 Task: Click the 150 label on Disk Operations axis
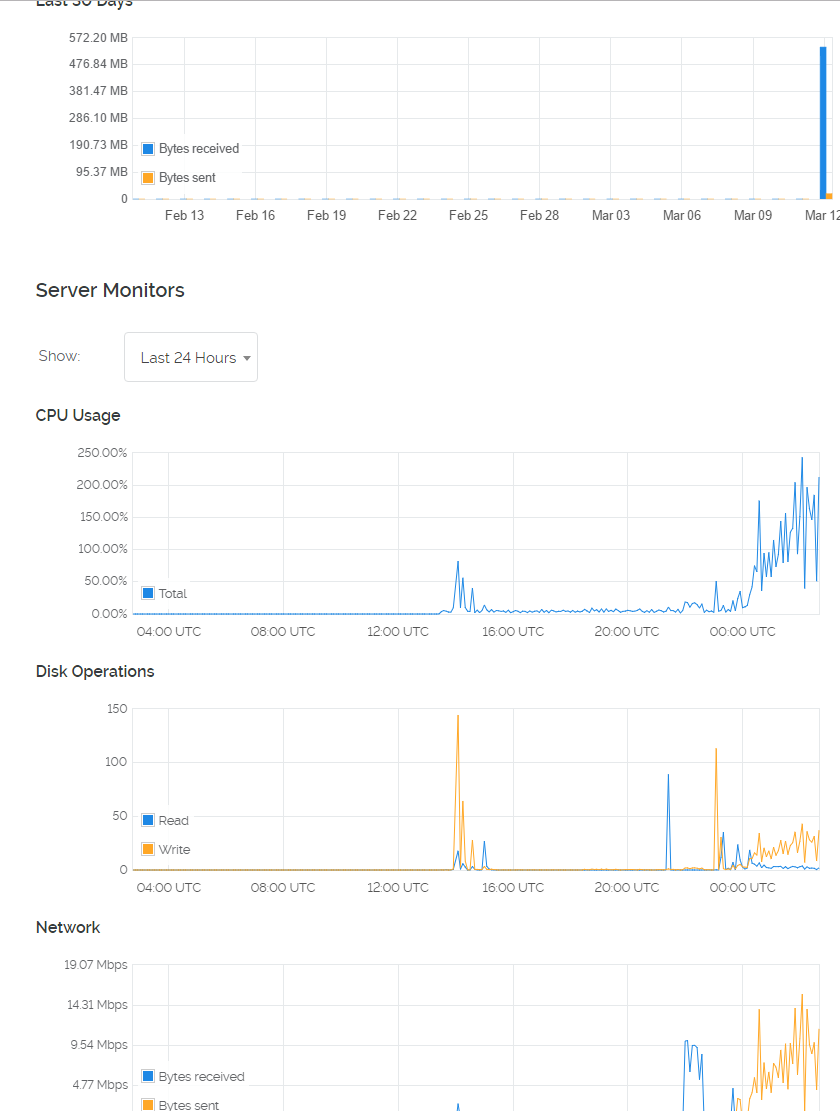click(x=117, y=709)
